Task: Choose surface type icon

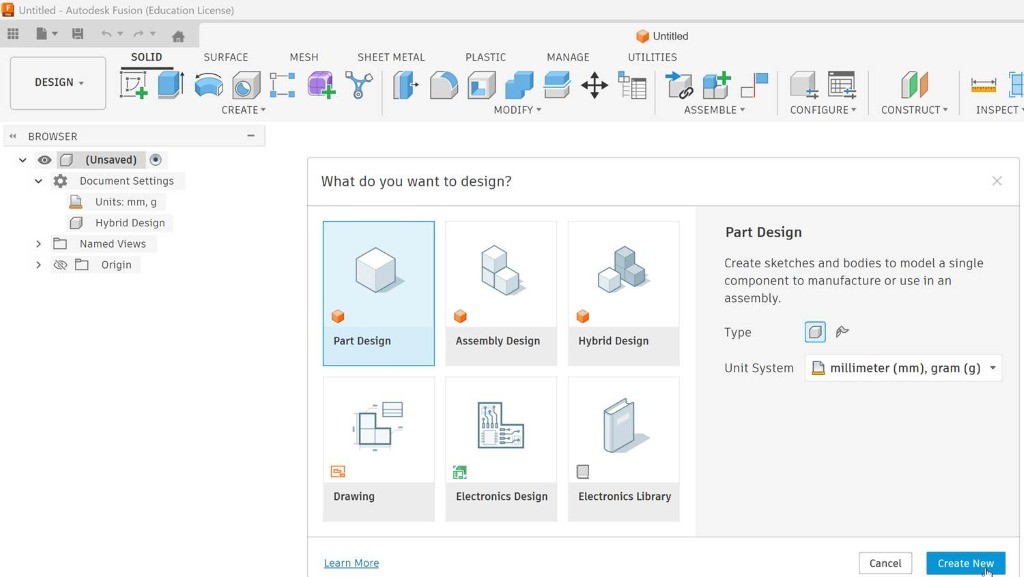Action: point(842,332)
